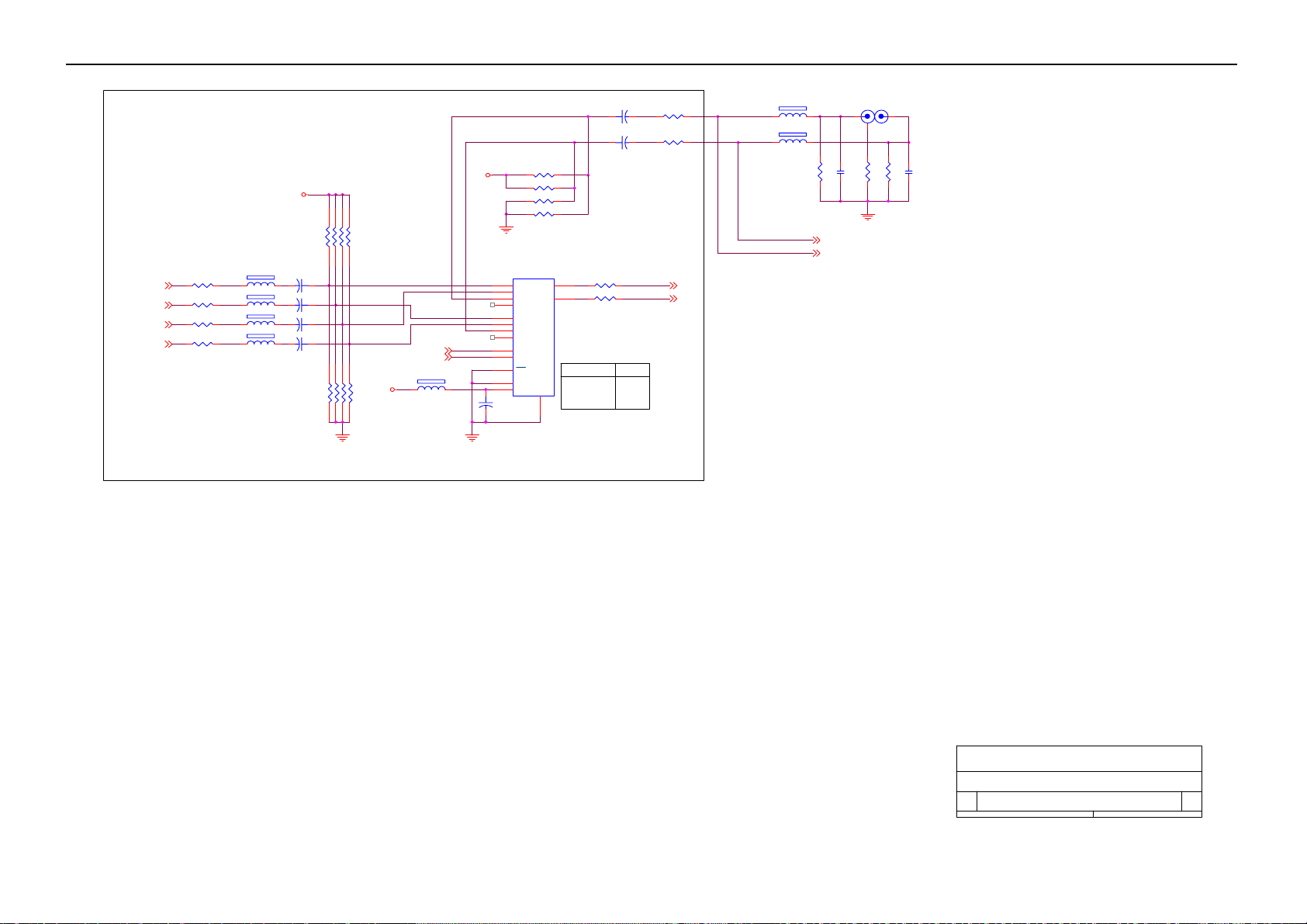This screenshot has height=924, width=1307.
Task: Select ground symbol under RCA filter network
Action: 867,216
